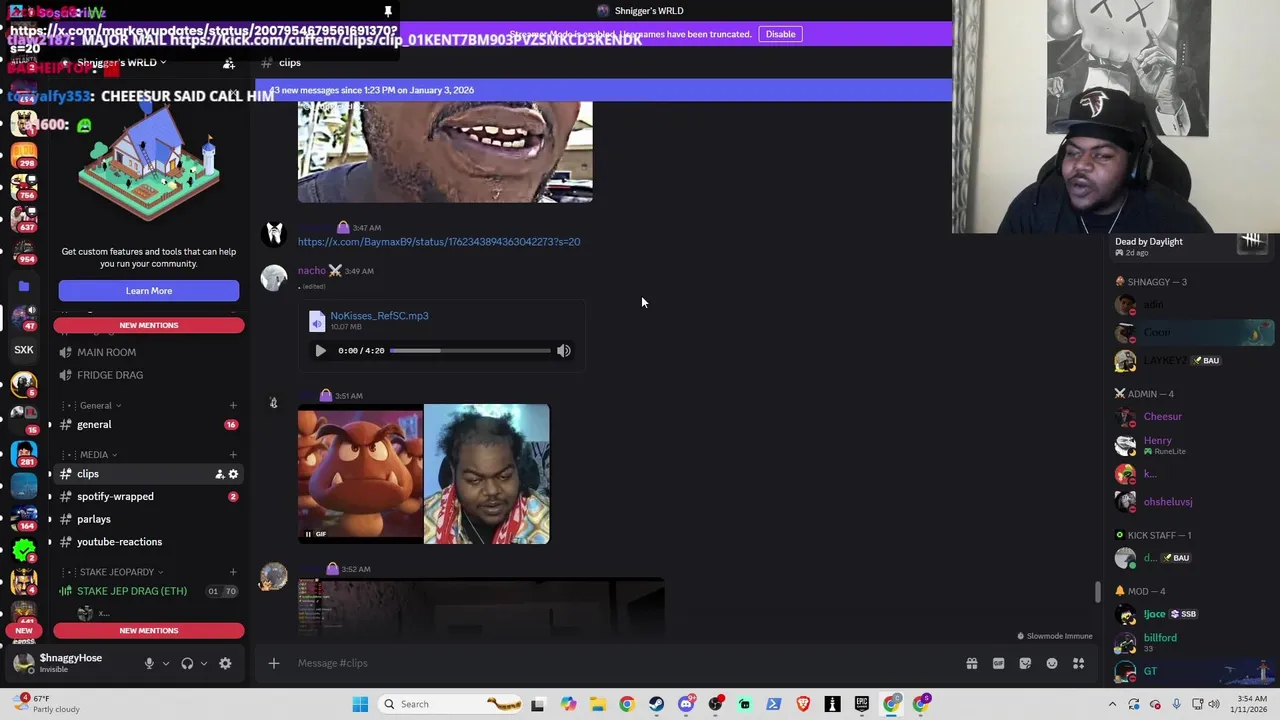Open the red-jacket man image thumbnail
The height and width of the screenshot is (720, 1280).
[x=486, y=474]
